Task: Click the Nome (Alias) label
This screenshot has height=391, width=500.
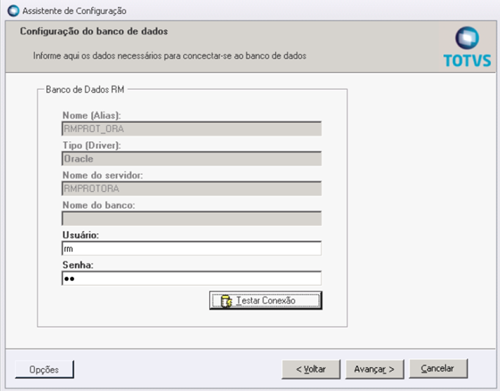Action: [x=92, y=115]
